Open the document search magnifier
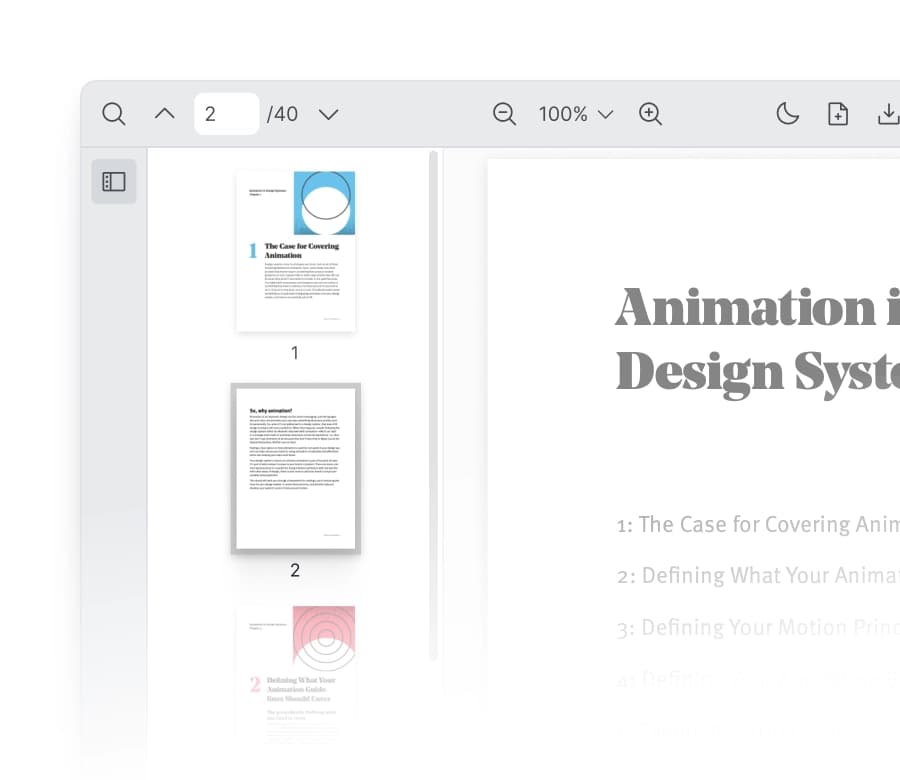 tap(114, 114)
